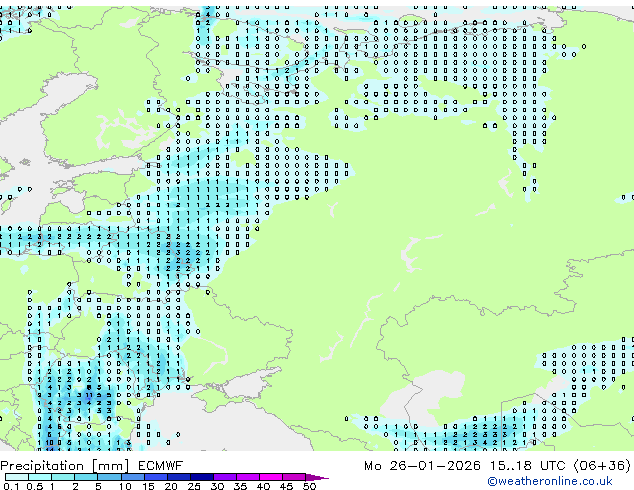
Task: Click the 45–50 mm legend color swatch
Action: click(x=294, y=477)
